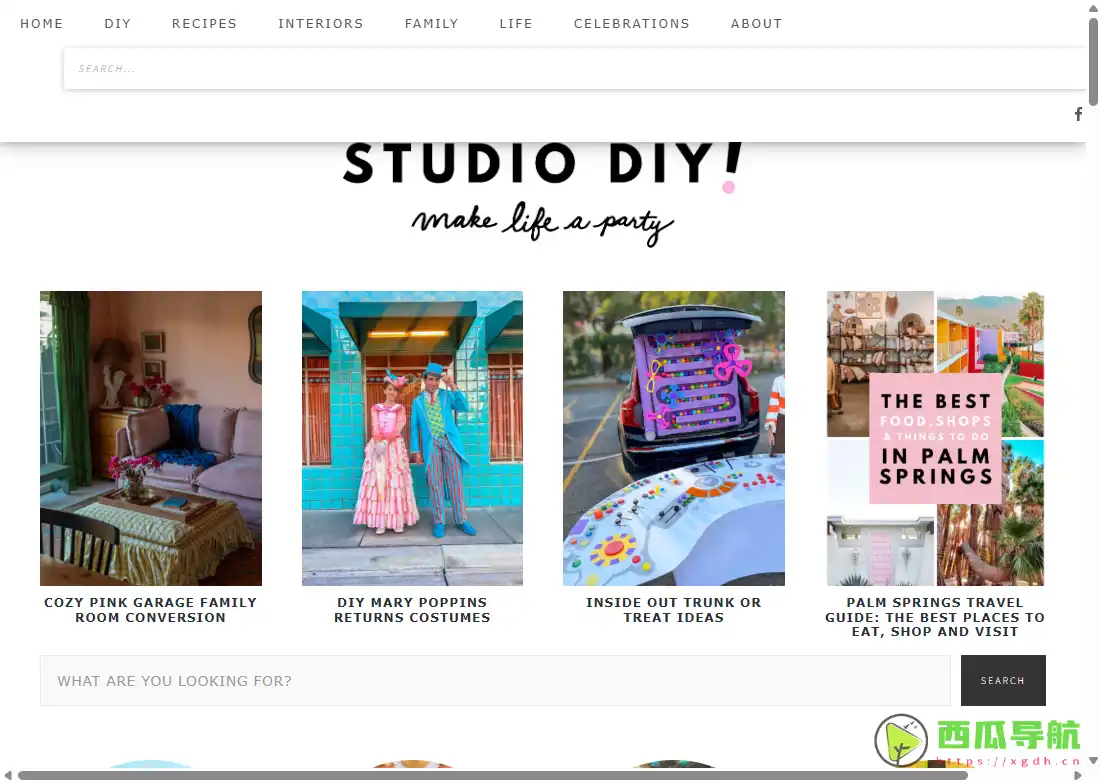This screenshot has height=783, width=1101.
Task: Focus the "What are you looking for?" box
Action: click(495, 681)
